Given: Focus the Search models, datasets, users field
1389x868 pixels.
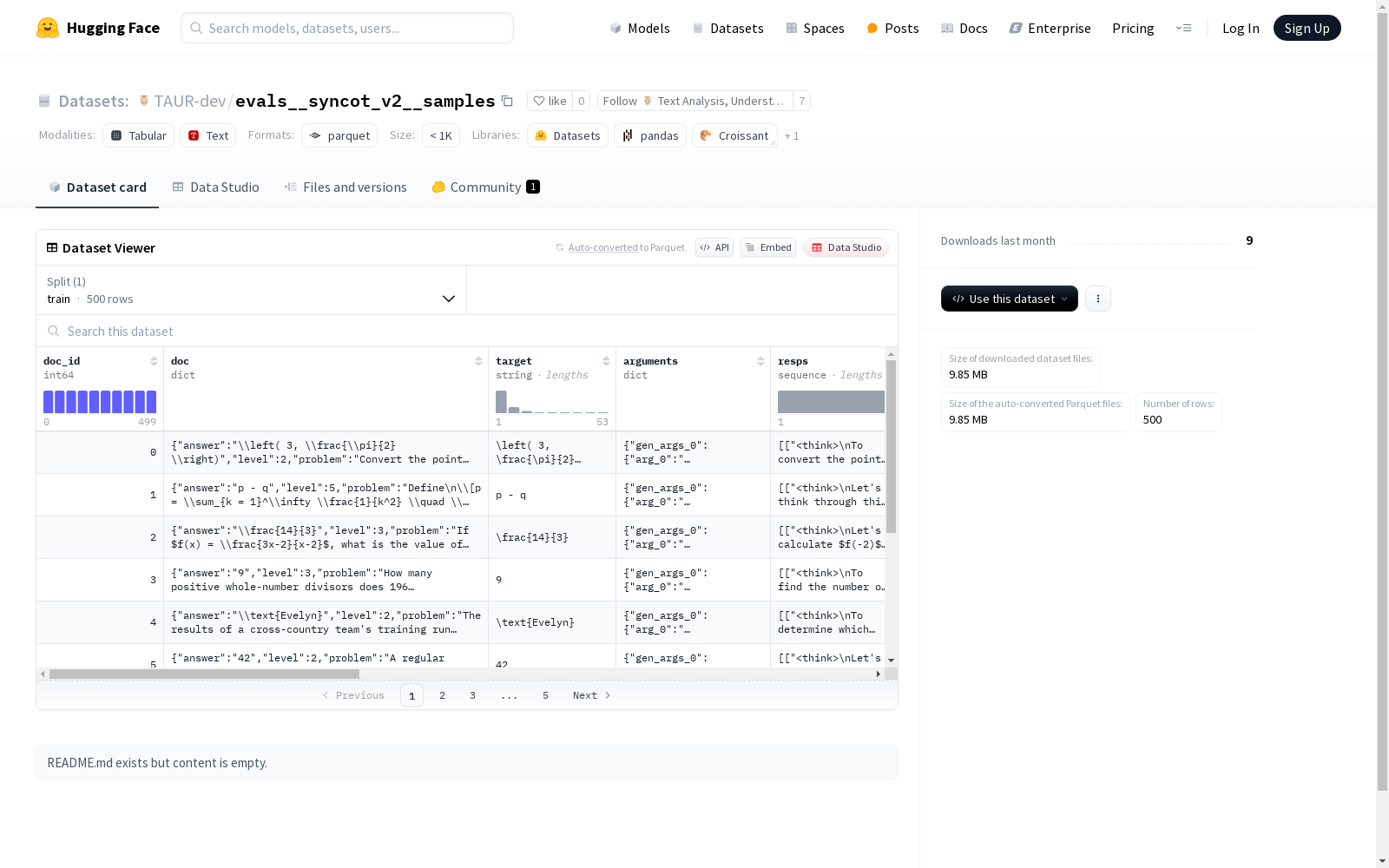Looking at the screenshot, I should (x=347, y=28).
